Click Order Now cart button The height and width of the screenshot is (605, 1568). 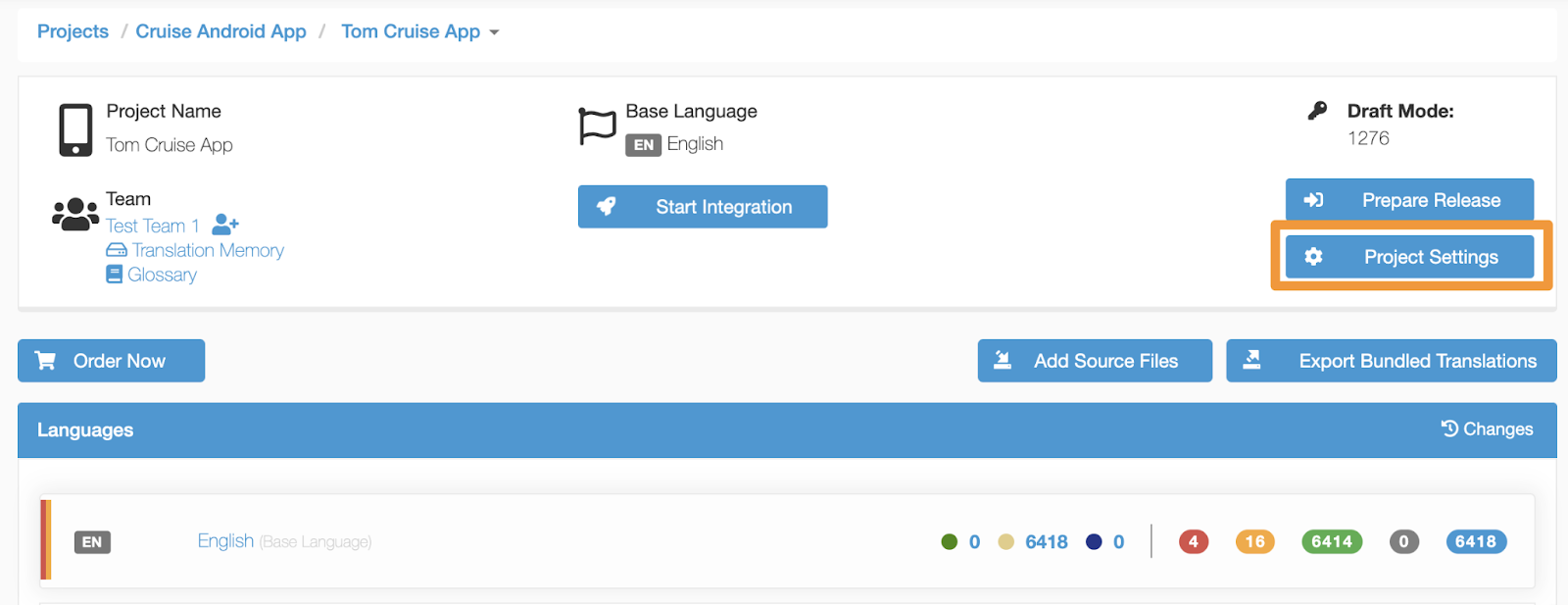(111, 361)
